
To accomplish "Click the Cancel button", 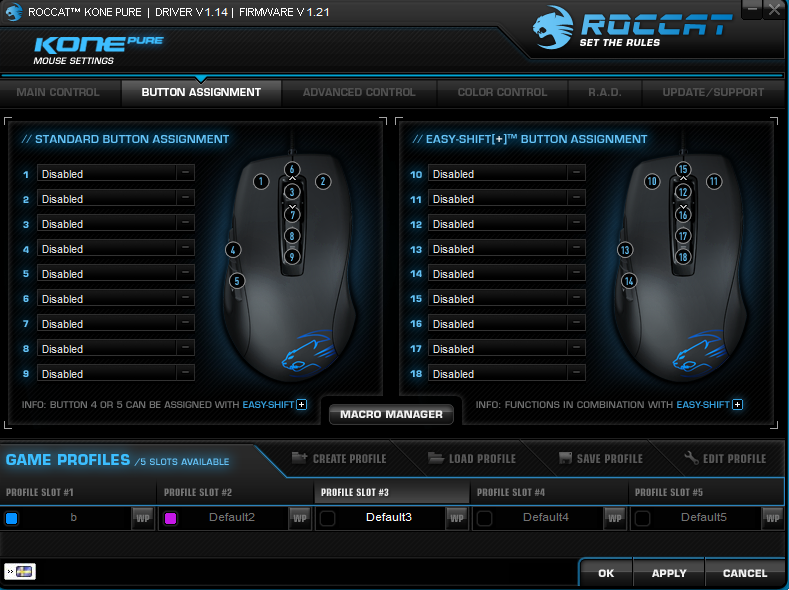I will [745, 573].
